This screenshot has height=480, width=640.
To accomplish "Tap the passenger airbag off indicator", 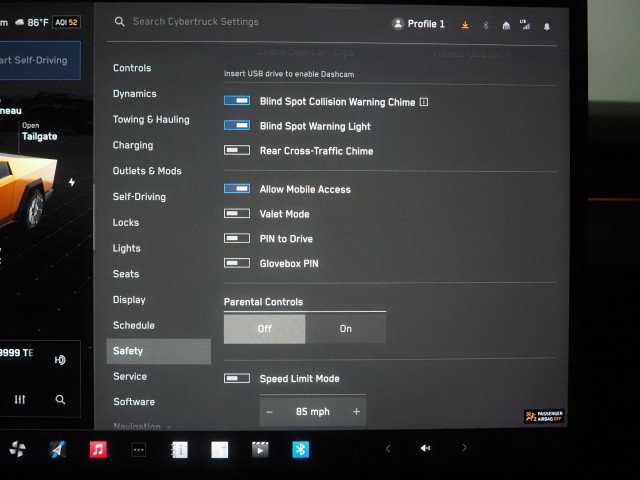I will (544, 416).
